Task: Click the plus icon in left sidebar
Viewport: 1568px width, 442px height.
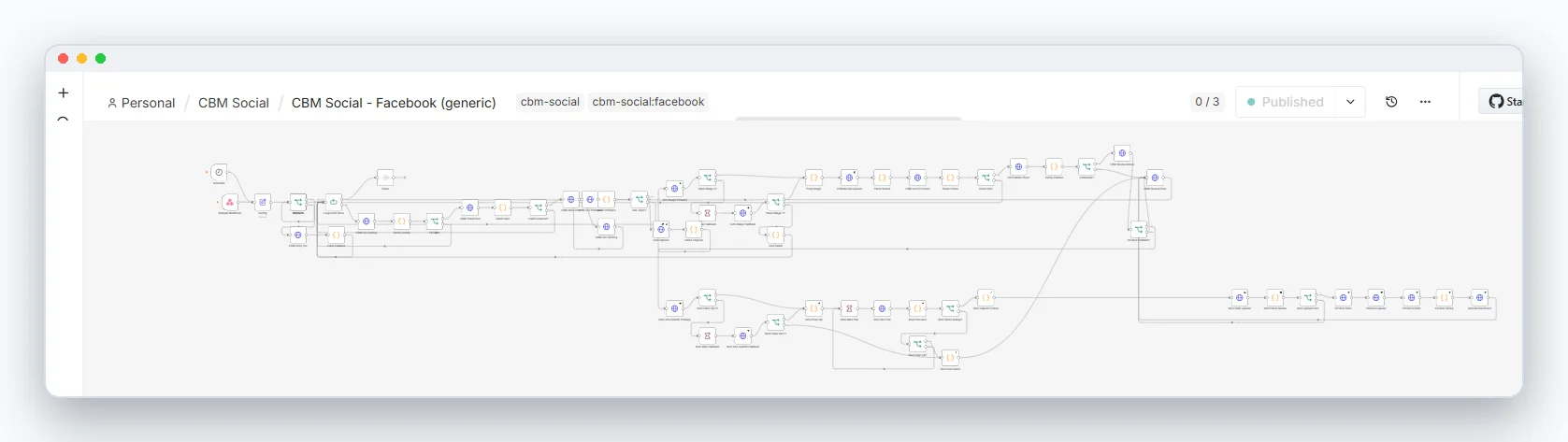Action: click(x=64, y=93)
